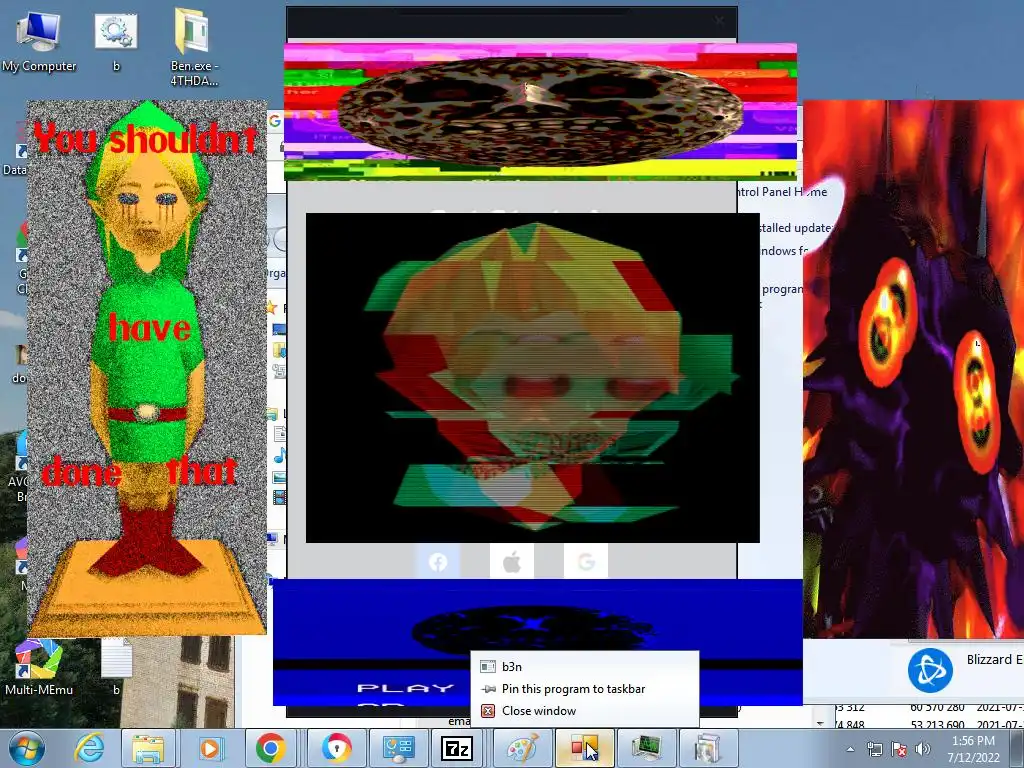This screenshot has height=768, width=1024.
Task: Click the date 7/12/2022 in the tray
Action: tap(973, 758)
